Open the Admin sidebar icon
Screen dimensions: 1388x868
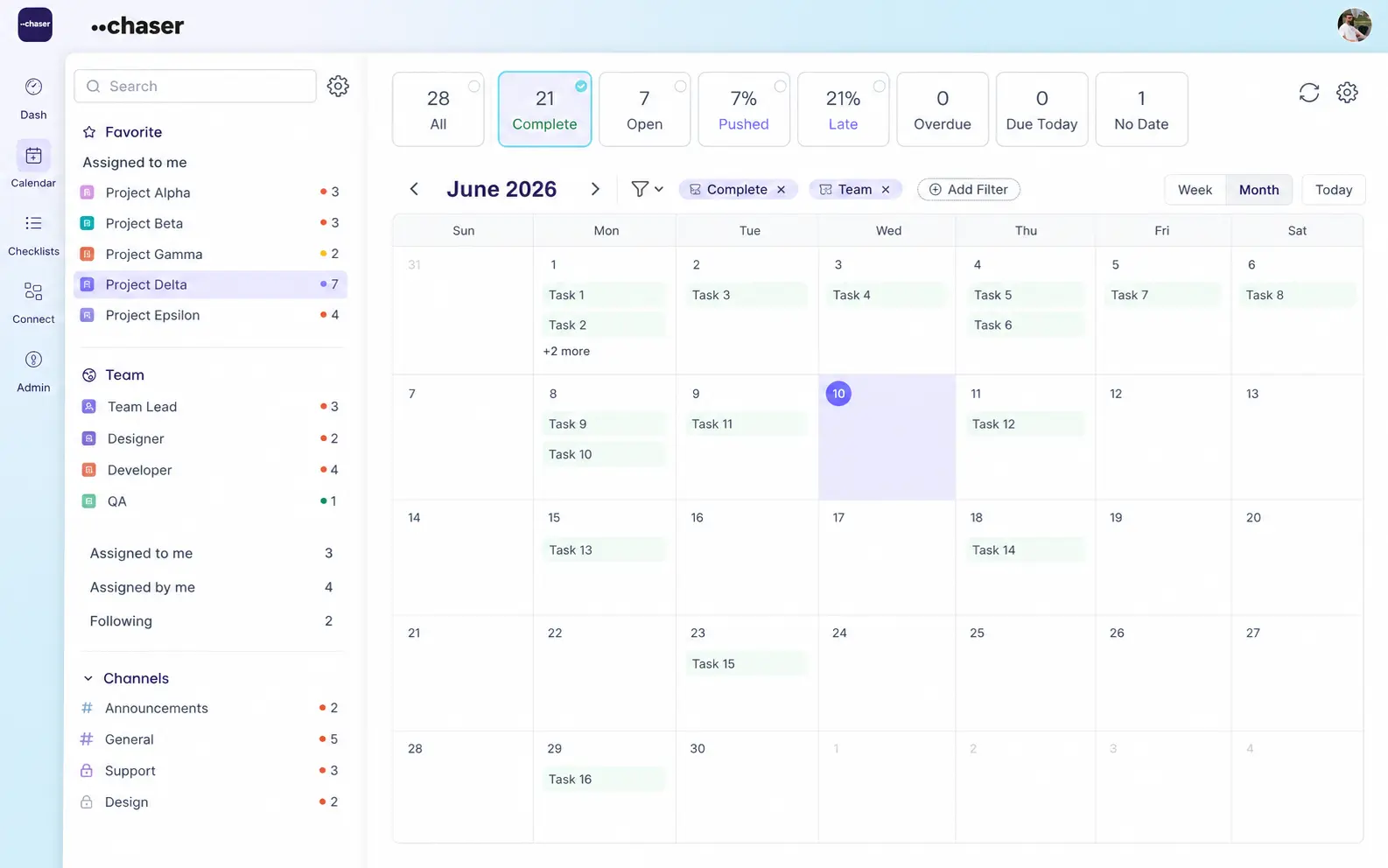33,360
